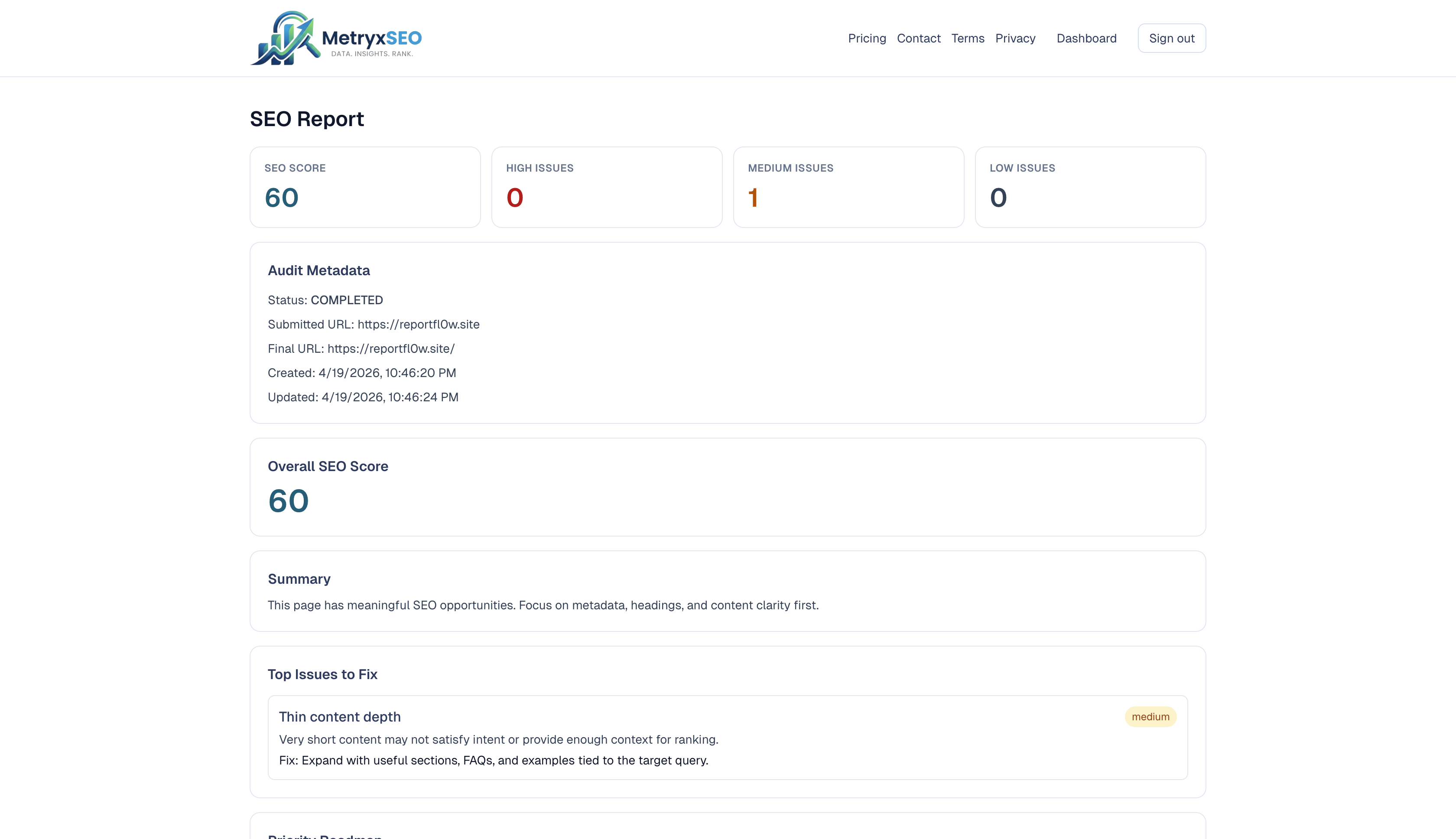
Task: Click the Sign out button
Action: tap(1171, 37)
